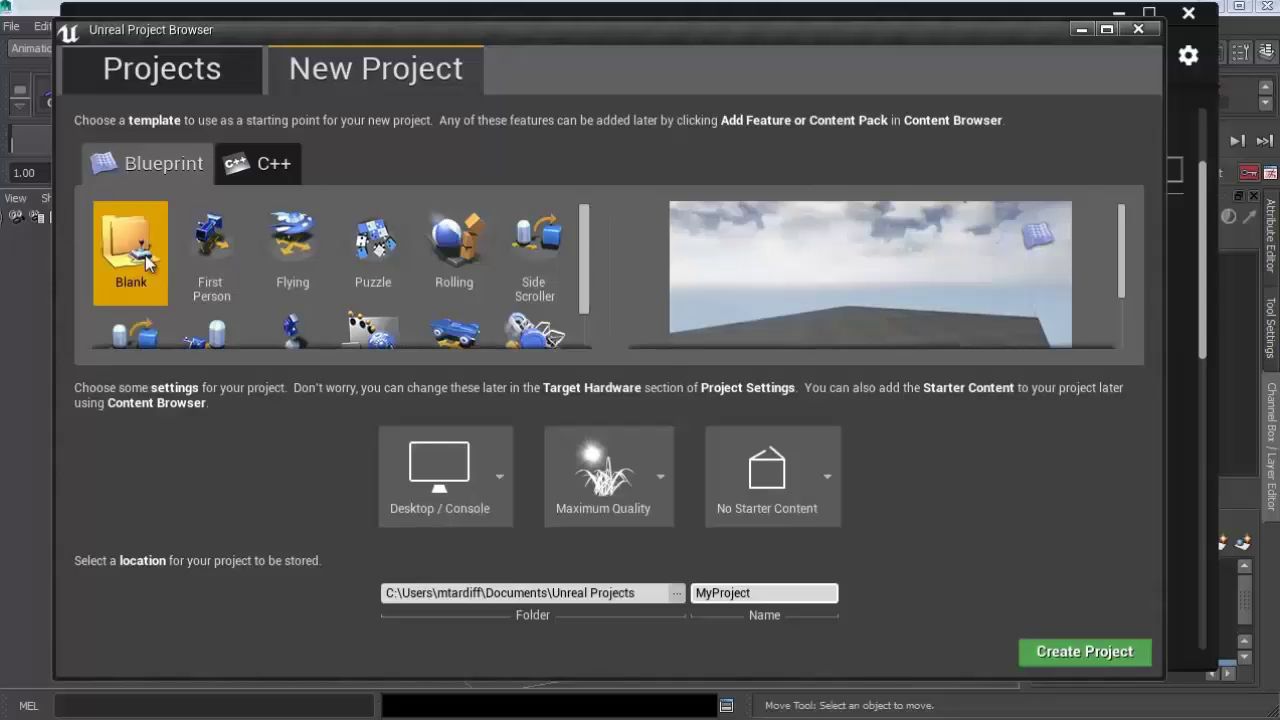Click Maya's step forward playback button
The width and height of the screenshot is (1280, 720).
[1238, 141]
